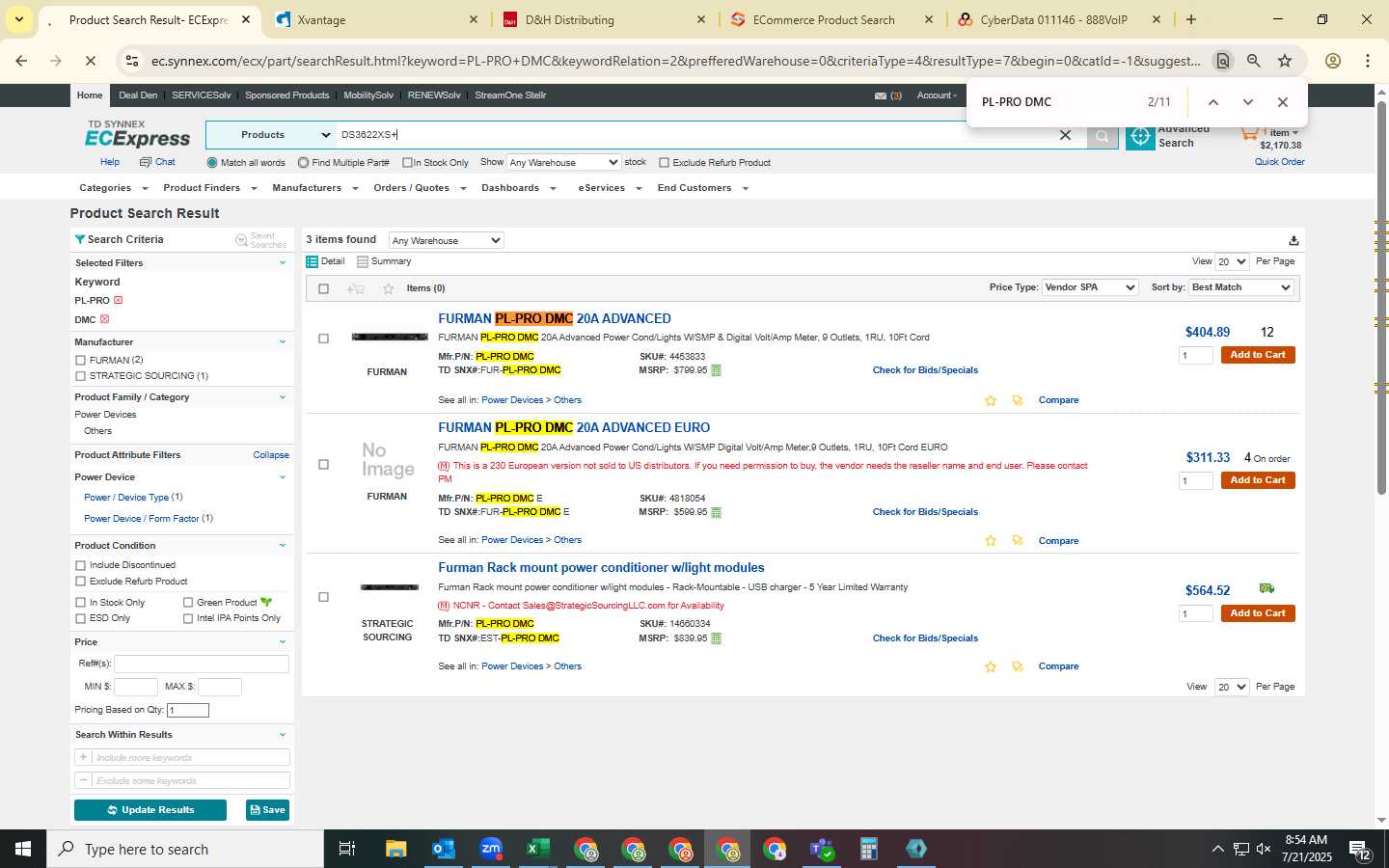Click the drop-ship truck icon near $564.52

pos(1266,588)
